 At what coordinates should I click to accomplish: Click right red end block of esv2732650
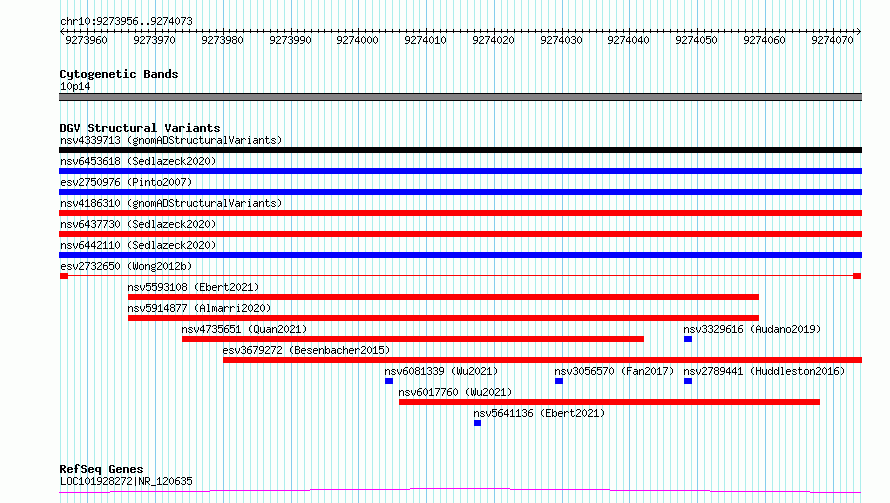coord(857,276)
